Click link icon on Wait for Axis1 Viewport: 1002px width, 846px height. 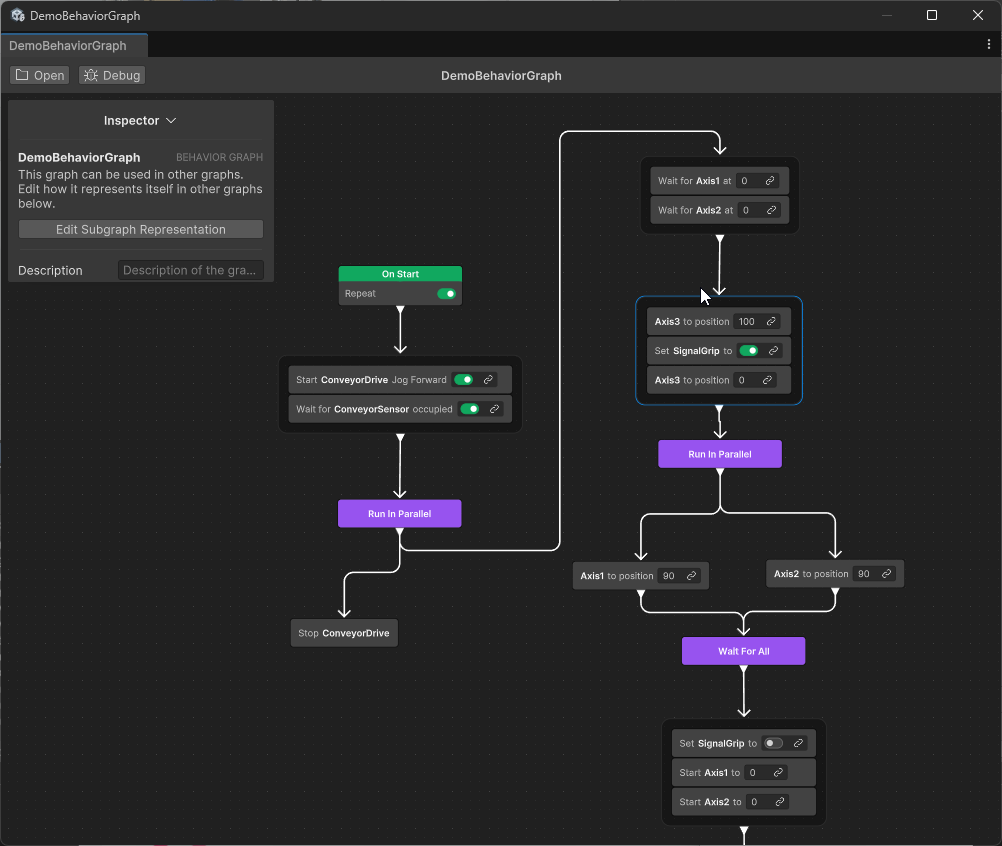point(770,181)
